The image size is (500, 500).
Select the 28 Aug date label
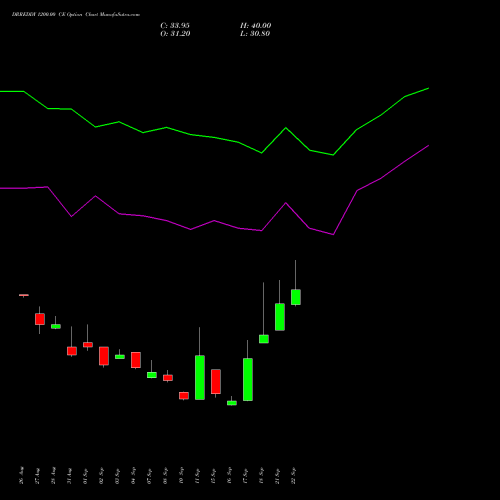(x=54, y=476)
